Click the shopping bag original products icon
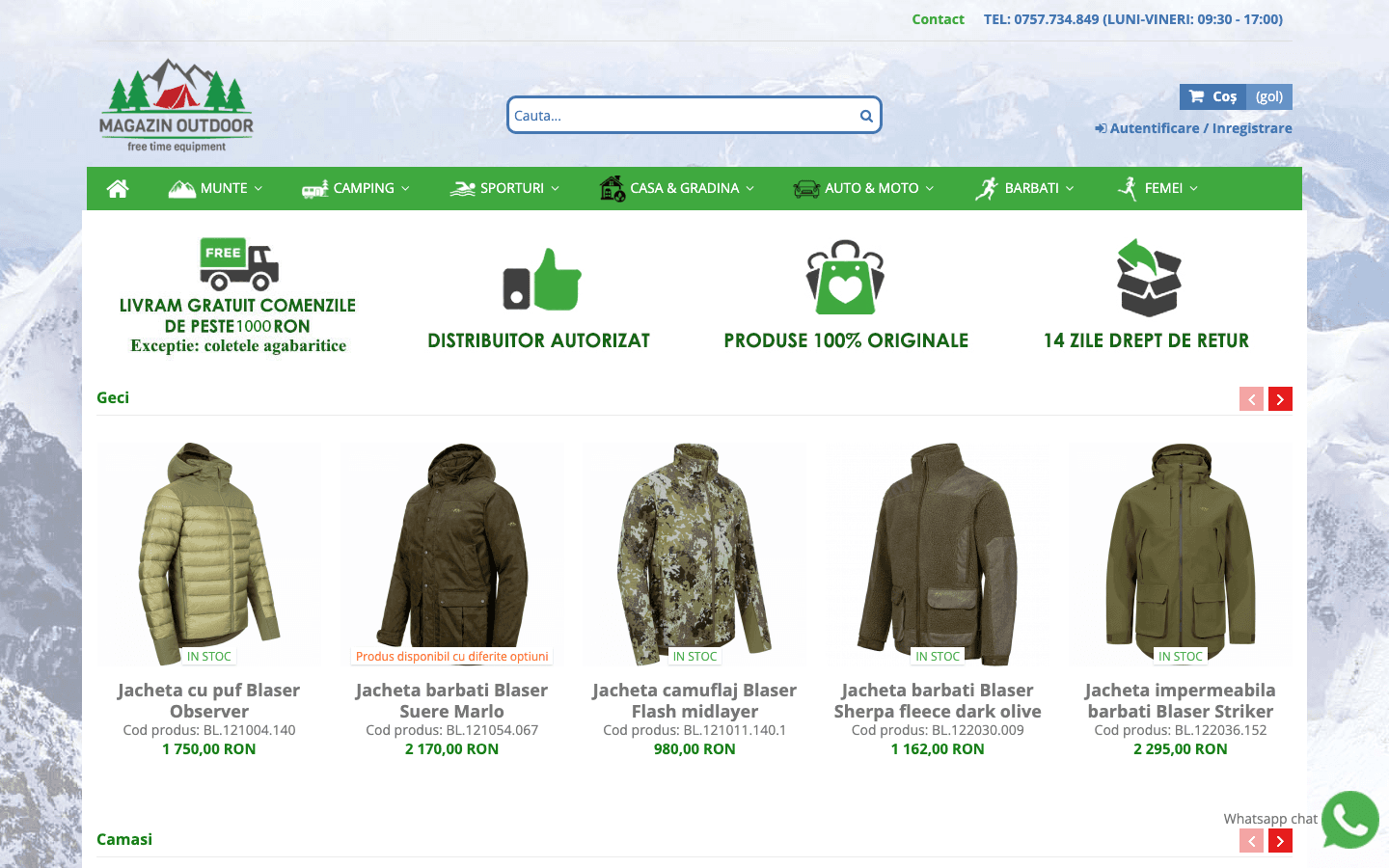 [x=845, y=277]
